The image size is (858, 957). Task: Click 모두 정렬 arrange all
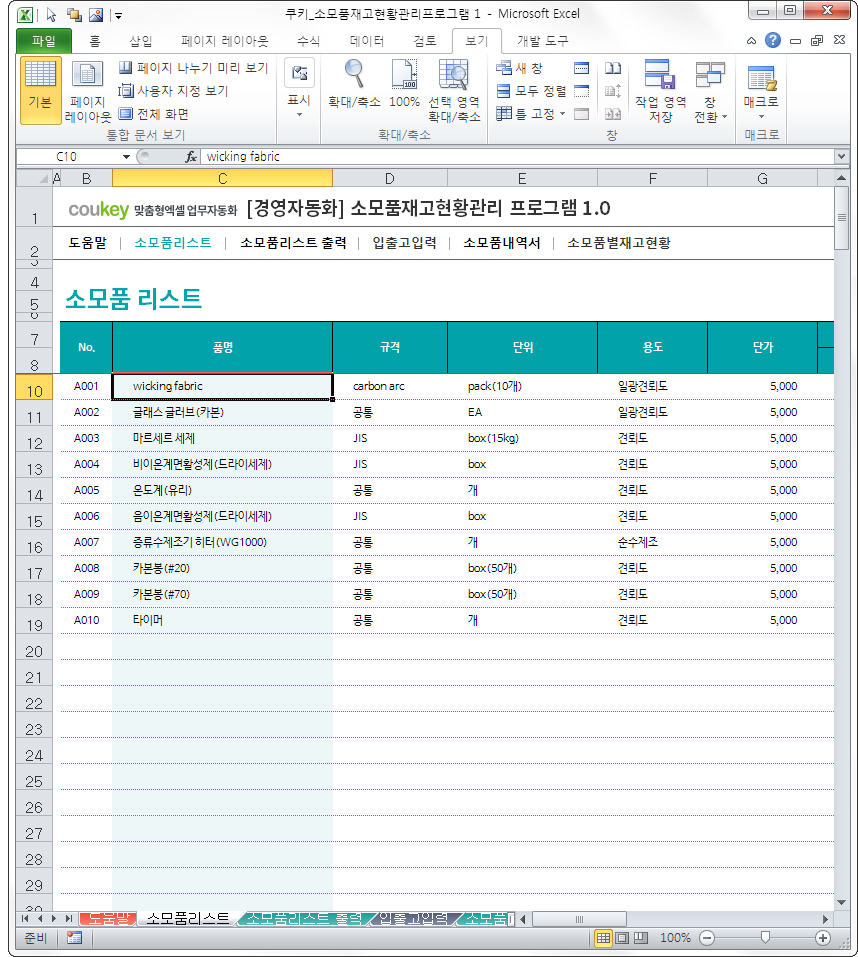pos(532,91)
